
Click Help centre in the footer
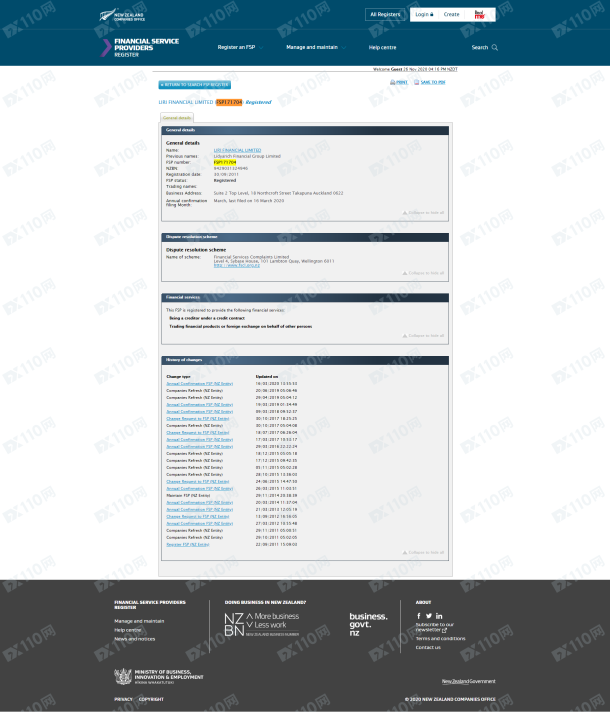click(x=128, y=630)
